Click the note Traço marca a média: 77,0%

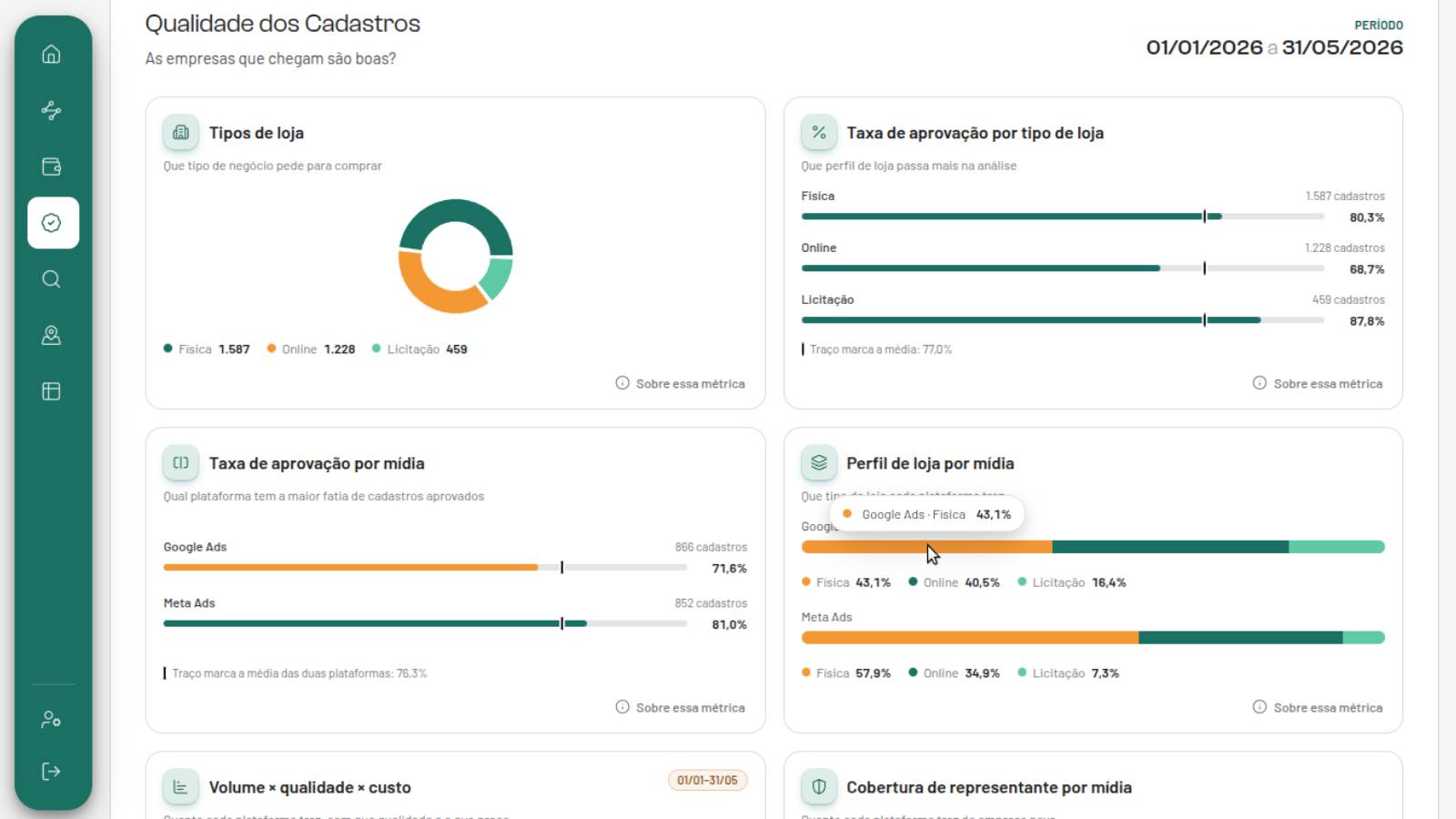pyautogui.click(x=877, y=349)
